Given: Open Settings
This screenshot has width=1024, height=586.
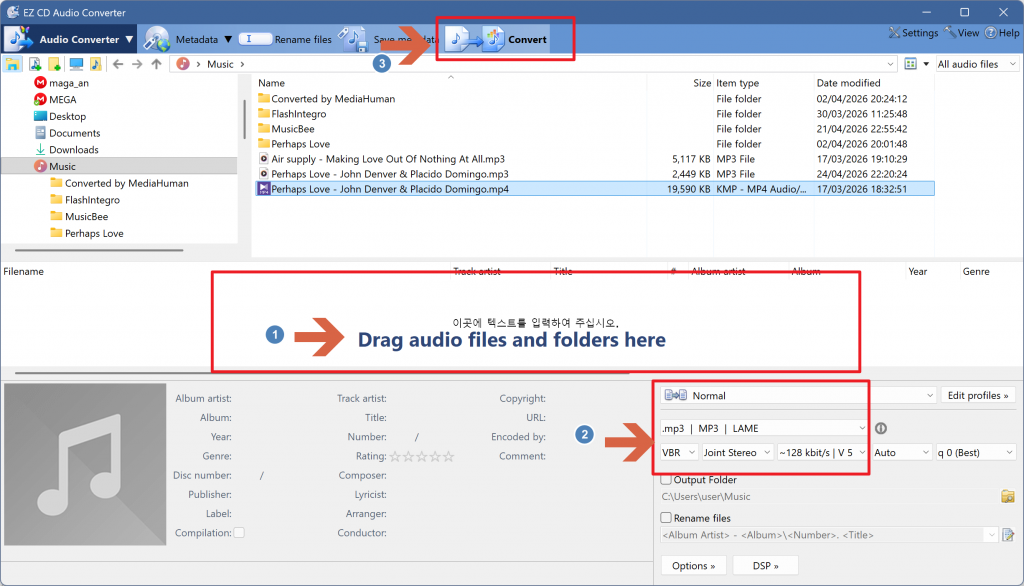Looking at the screenshot, I should pos(913,33).
